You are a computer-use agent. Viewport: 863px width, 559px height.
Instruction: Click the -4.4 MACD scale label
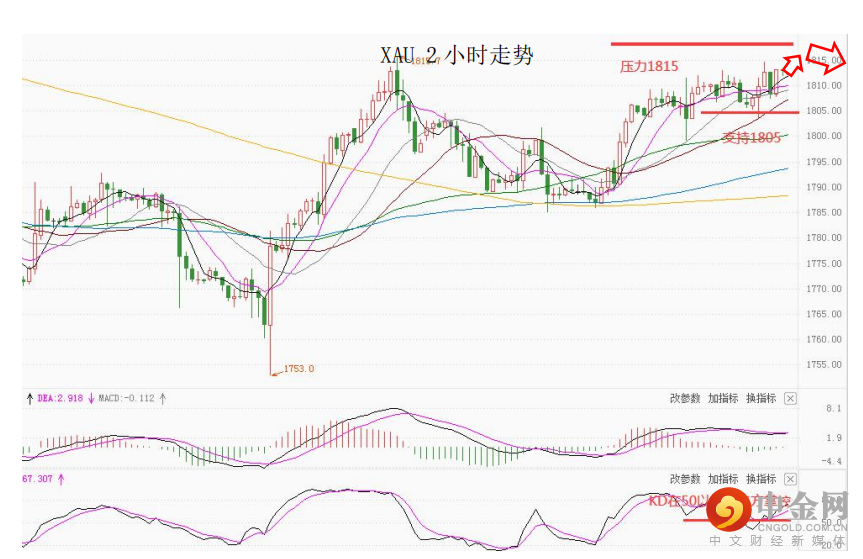831,461
